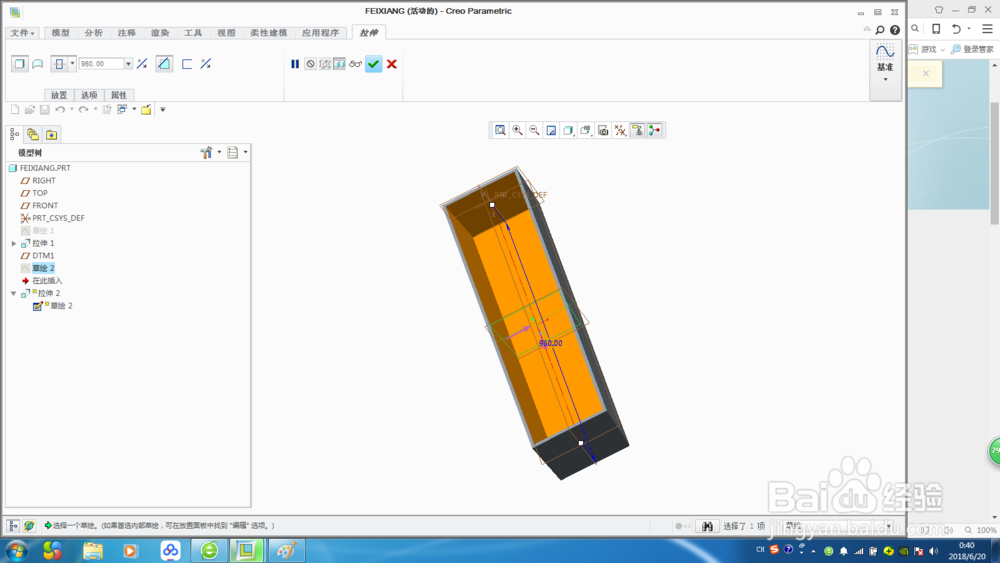Switch to the 注释 ribbon tab
The image size is (1000, 563).
(x=127, y=33)
